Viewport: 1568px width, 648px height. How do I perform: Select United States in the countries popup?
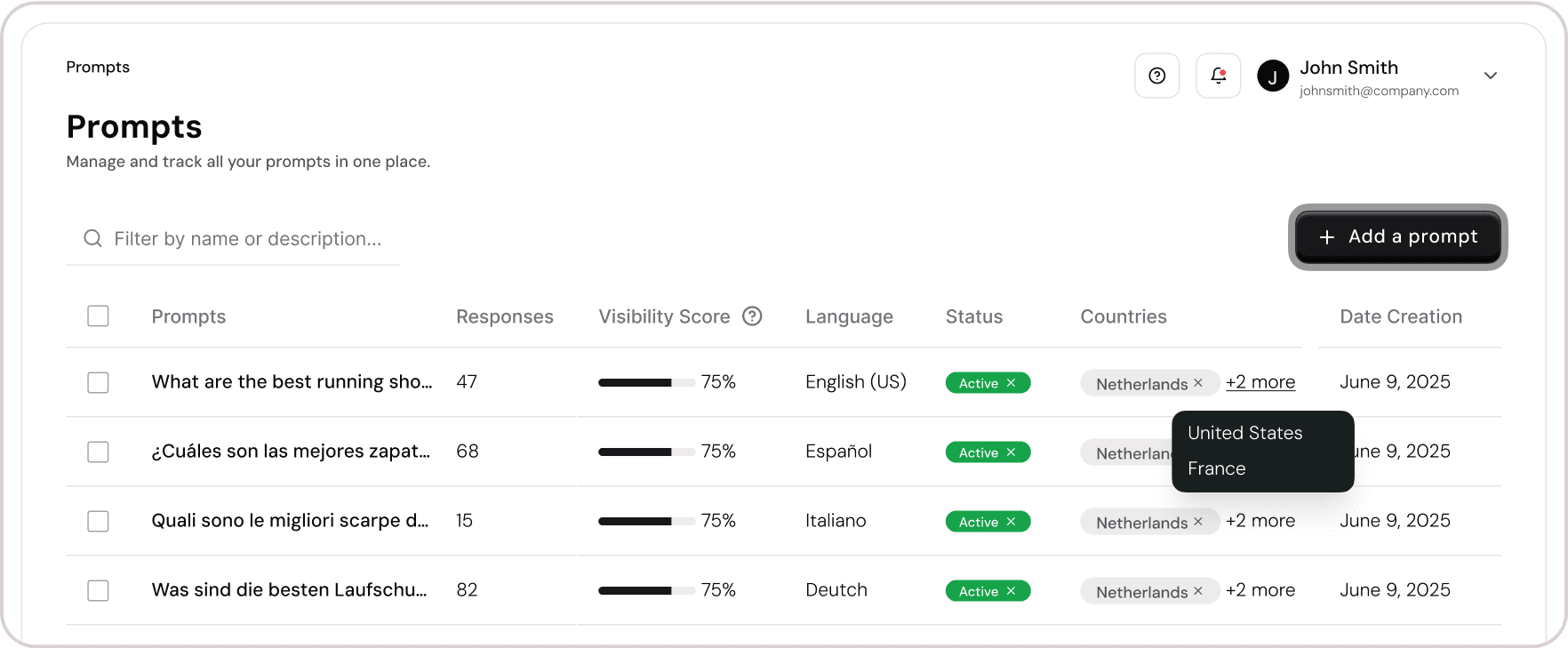1244,433
